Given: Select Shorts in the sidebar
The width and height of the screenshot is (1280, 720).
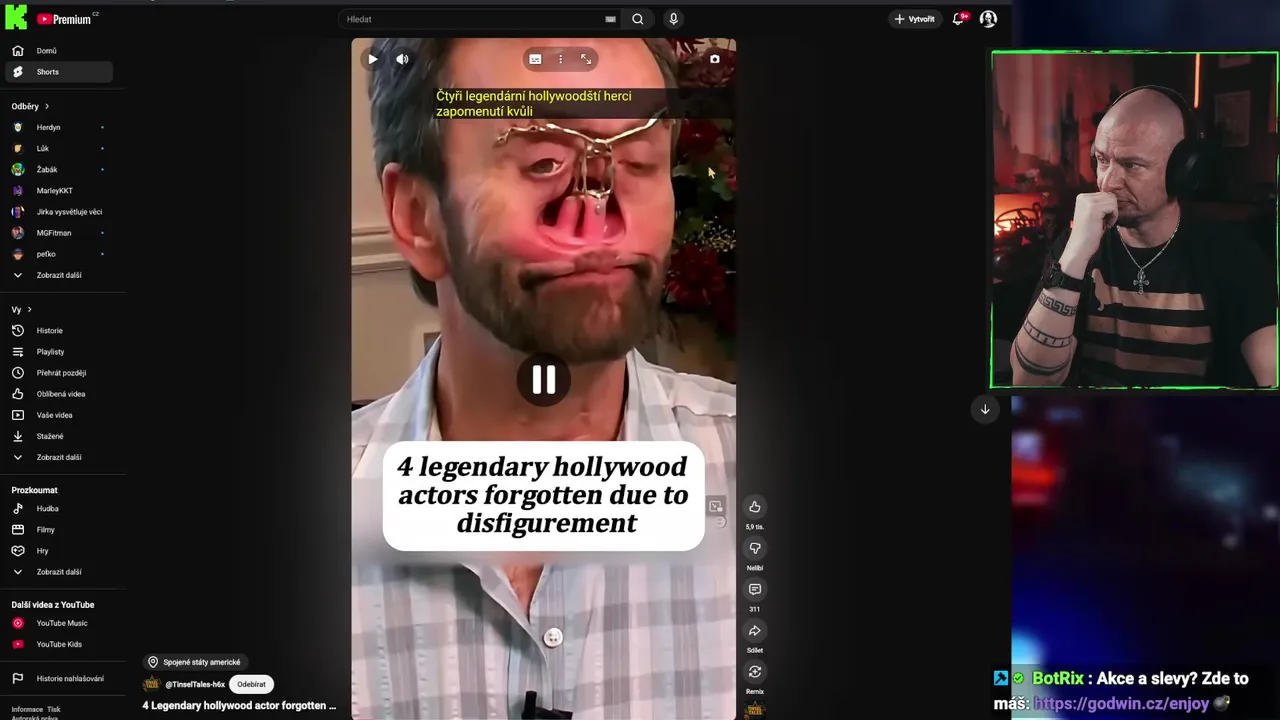Looking at the screenshot, I should point(58,72).
